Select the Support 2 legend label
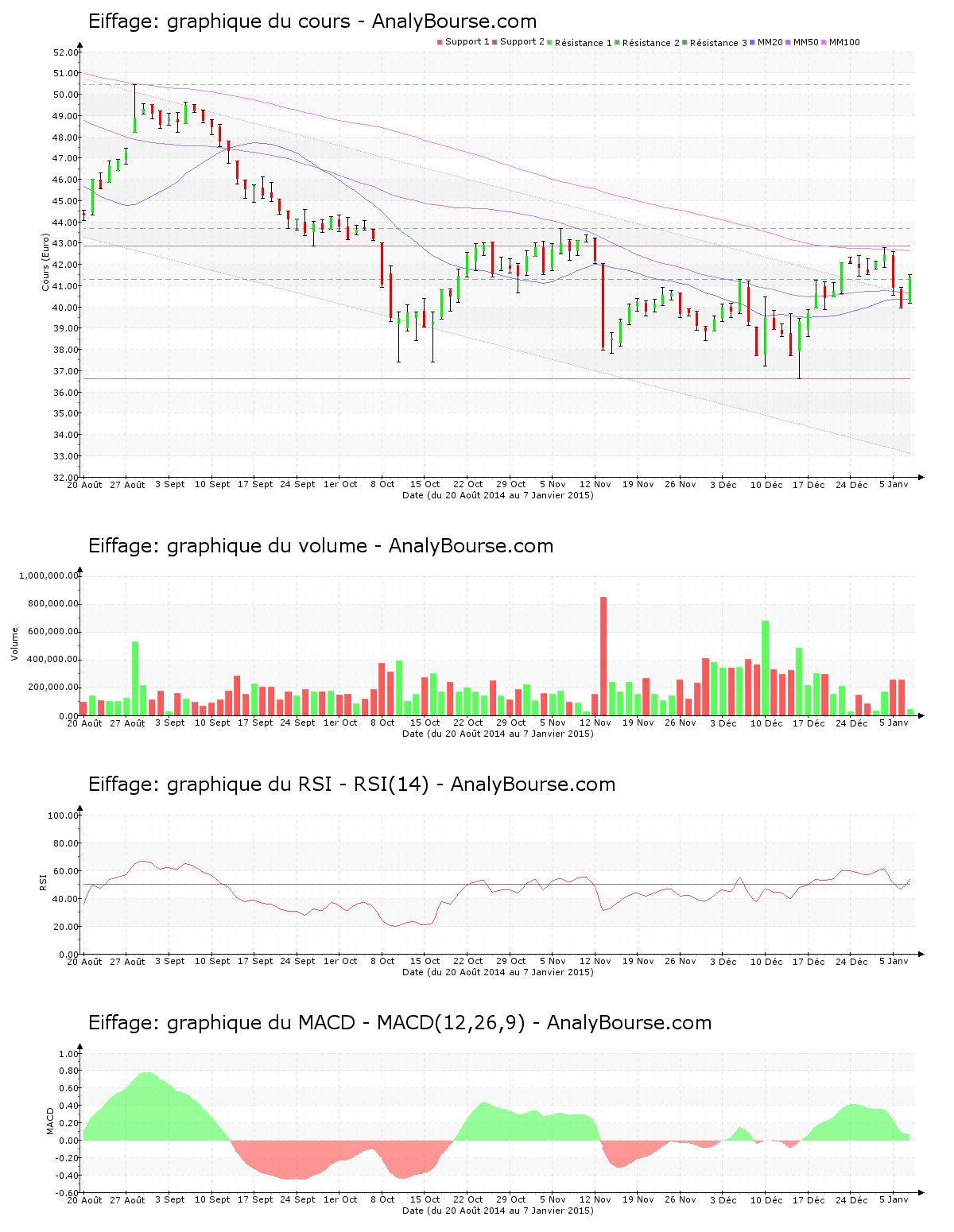The image size is (954, 1232). pyautogui.click(x=522, y=42)
